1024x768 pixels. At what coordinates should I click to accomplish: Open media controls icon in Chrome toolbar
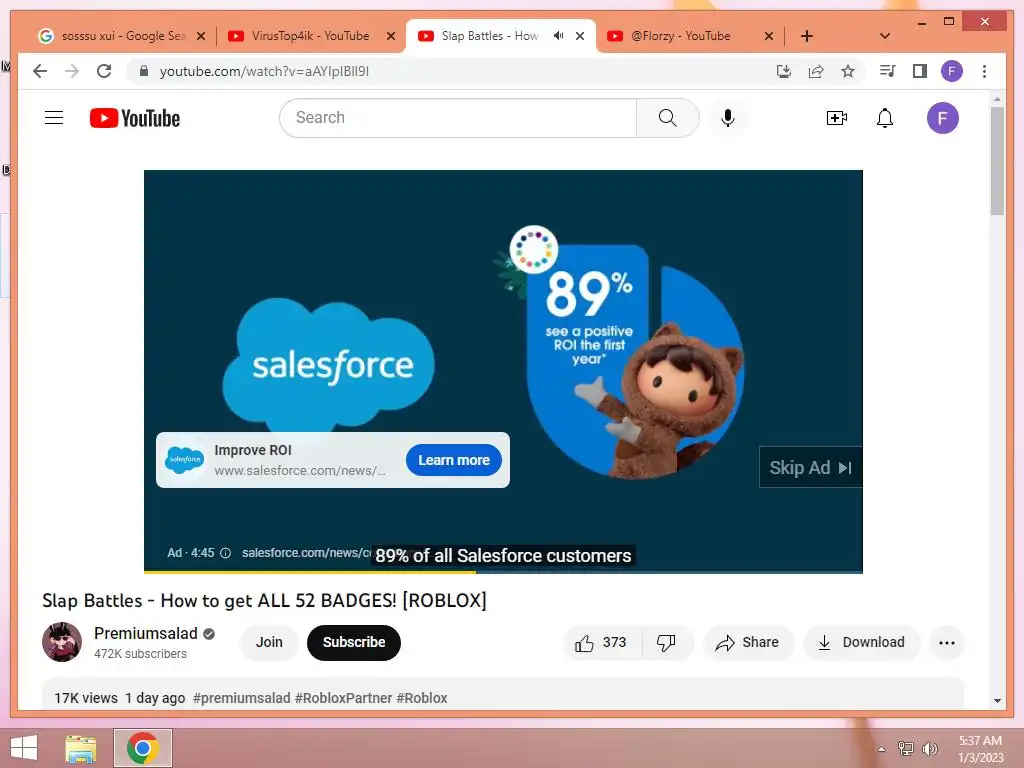887,71
